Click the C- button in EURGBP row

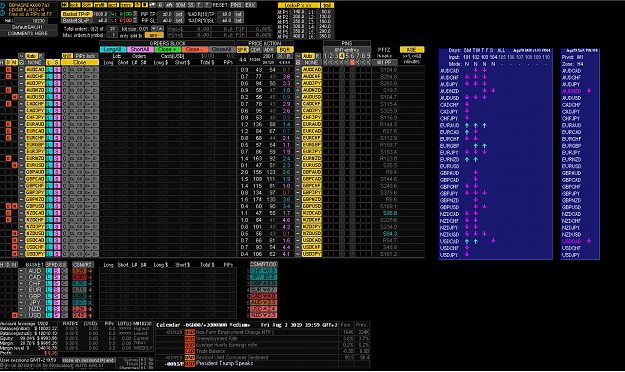(x=95, y=144)
